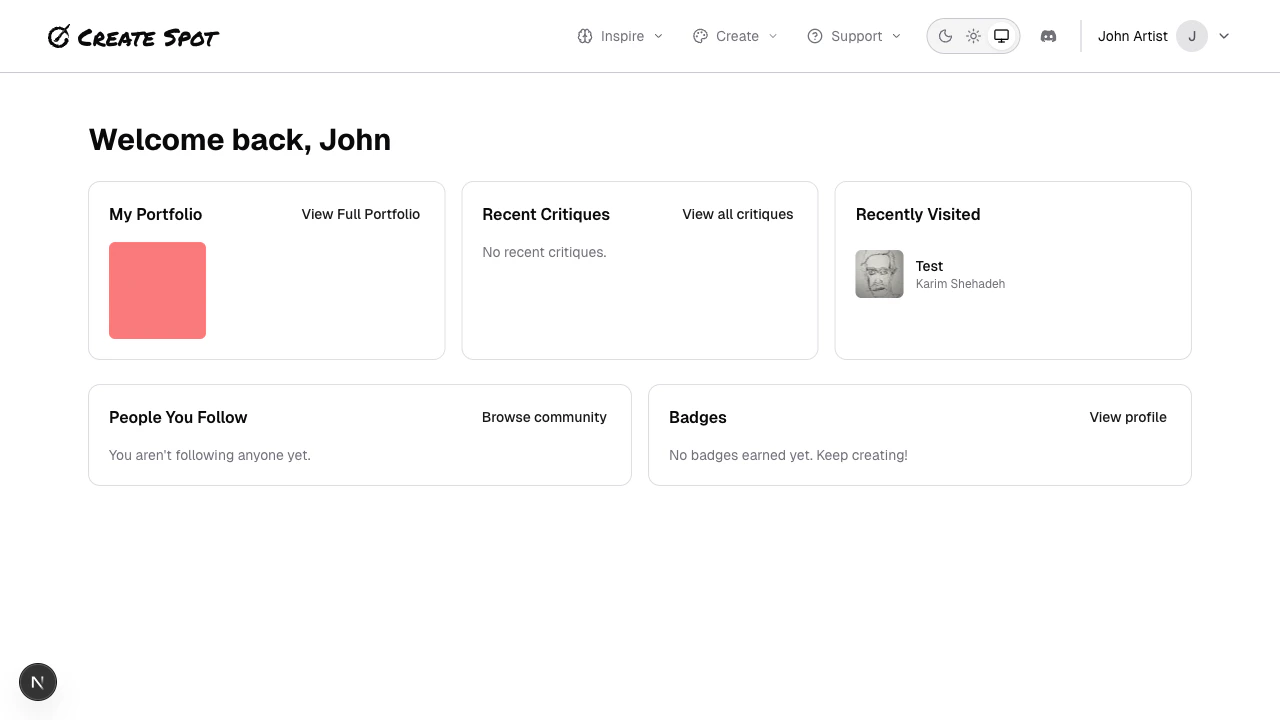Select system theme monitor icon
The width and height of the screenshot is (1280, 720).
tap(1001, 36)
